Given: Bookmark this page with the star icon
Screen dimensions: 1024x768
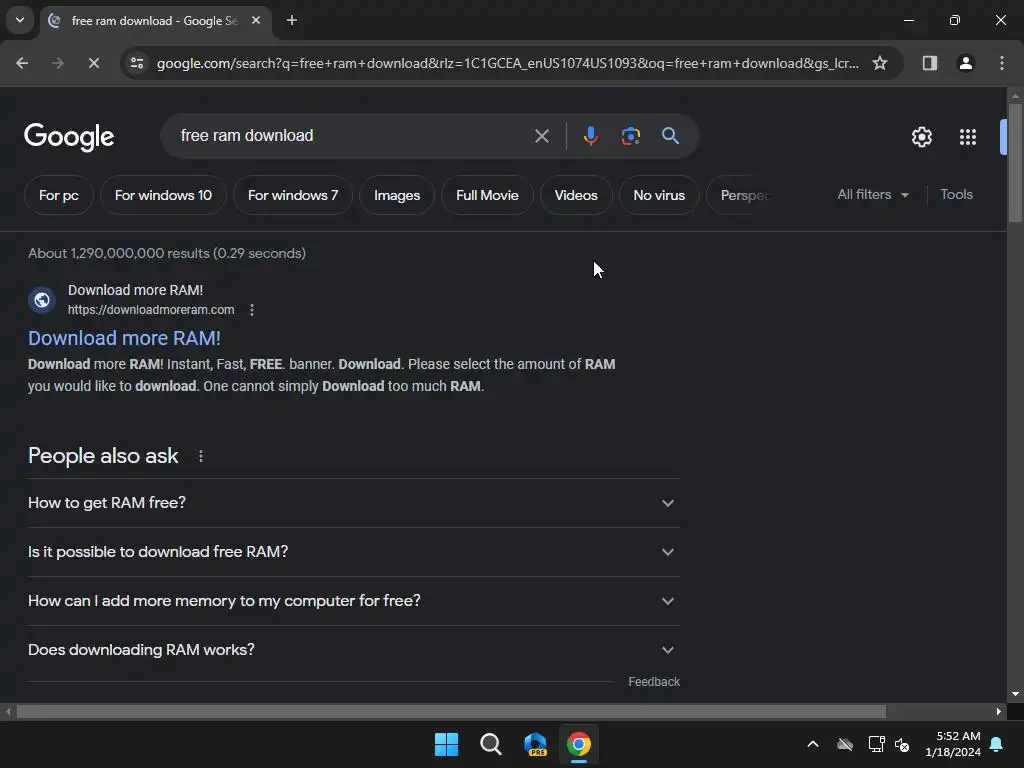Looking at the screenshot, I should pos(880,63).
